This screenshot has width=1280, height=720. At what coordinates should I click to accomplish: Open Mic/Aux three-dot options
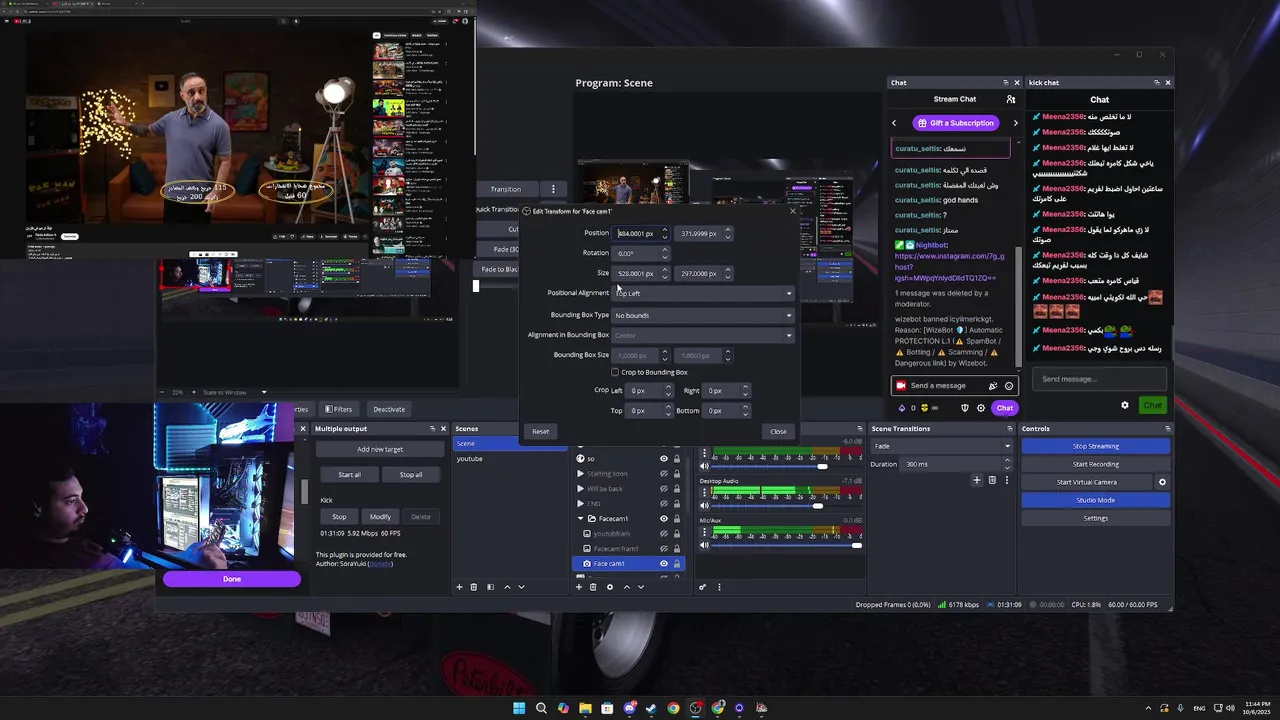pyautogui.click(x=704, y=531)
